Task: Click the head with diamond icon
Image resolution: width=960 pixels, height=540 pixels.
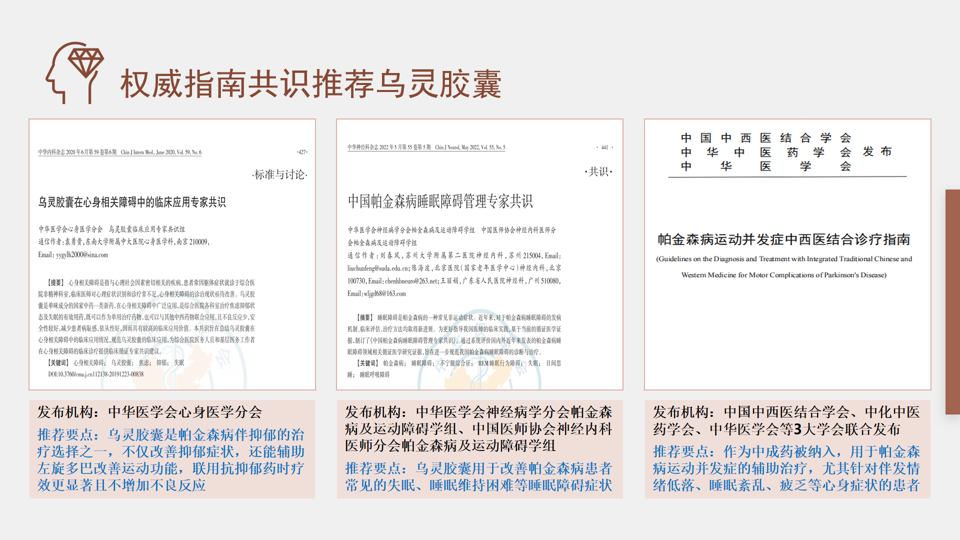Action: click(x=75, y=72)
